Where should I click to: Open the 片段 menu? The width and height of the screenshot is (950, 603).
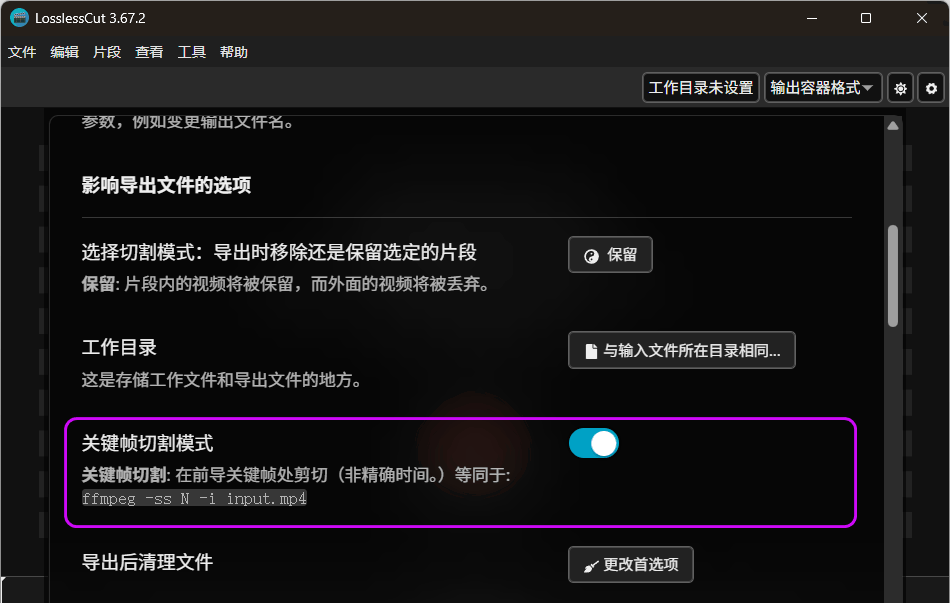(107, 52)
